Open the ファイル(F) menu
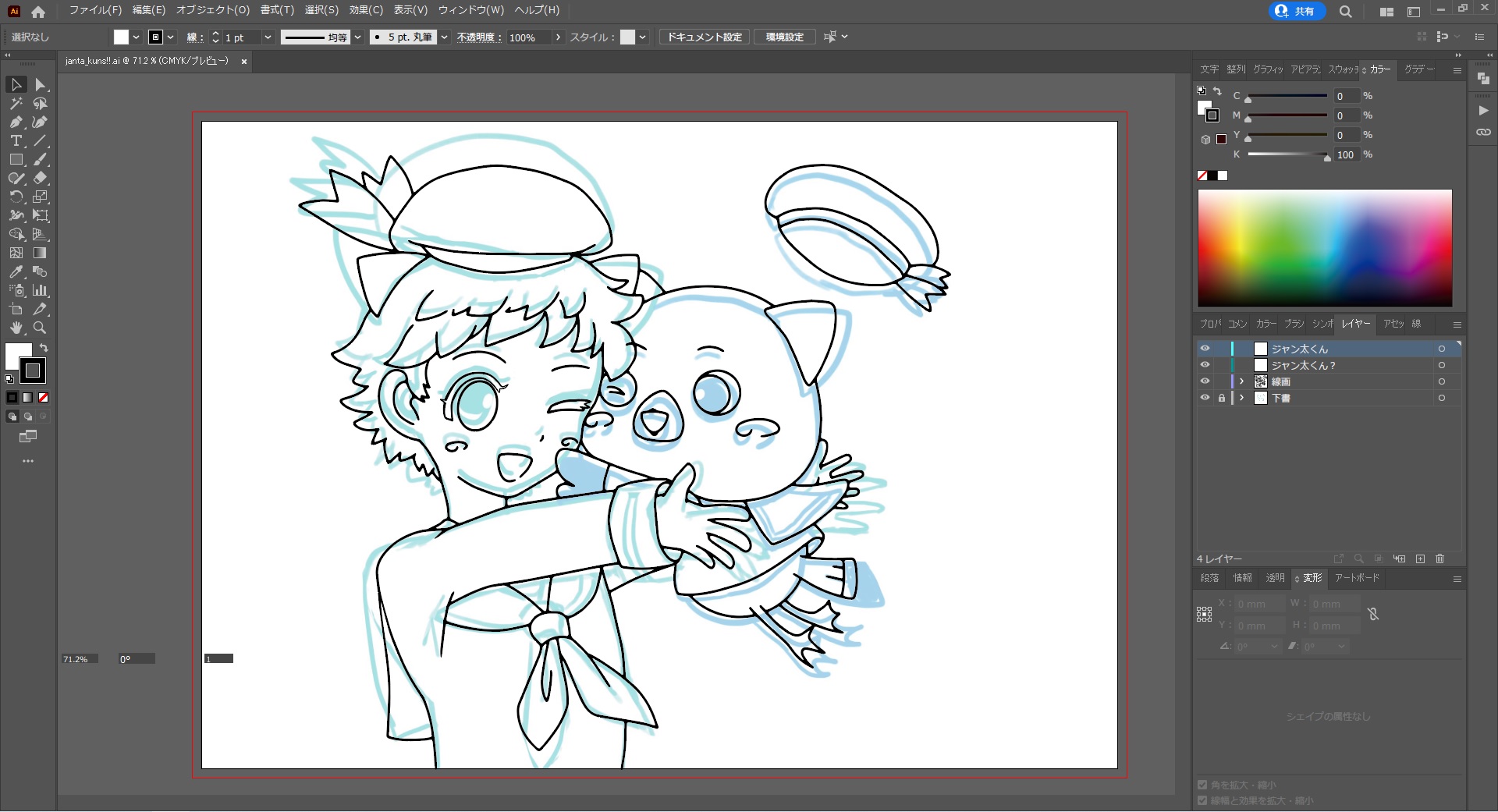Viewport: 1498px width, 812px height. click(x=95, y=10)
